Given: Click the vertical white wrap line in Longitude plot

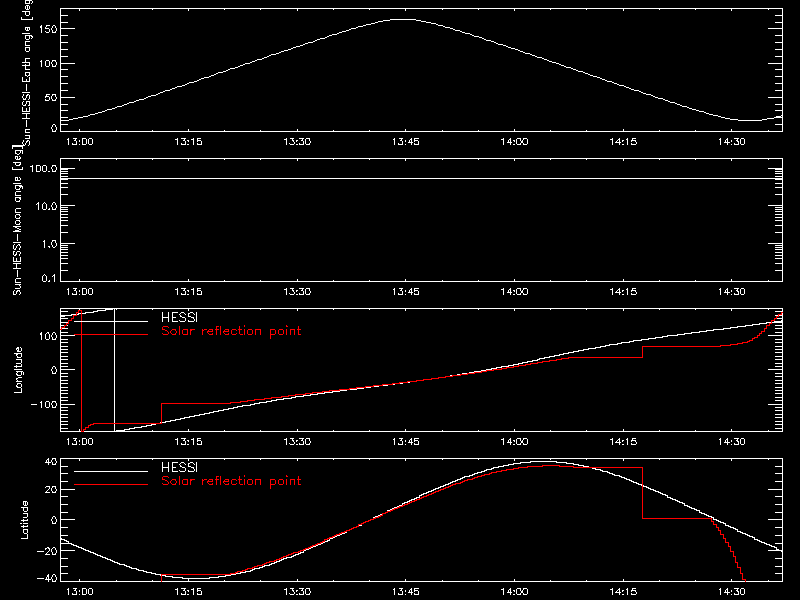Looking at the screenshot, I should 114,370.
